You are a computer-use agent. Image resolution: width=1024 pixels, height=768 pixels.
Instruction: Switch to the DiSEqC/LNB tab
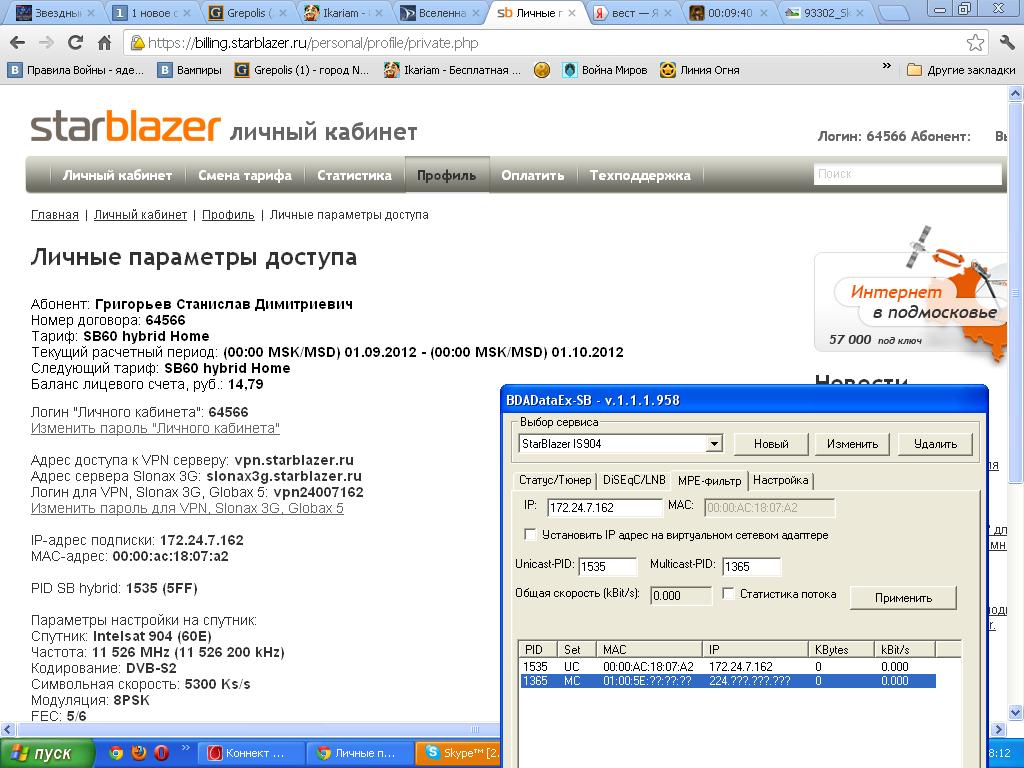tap(634, 480)
